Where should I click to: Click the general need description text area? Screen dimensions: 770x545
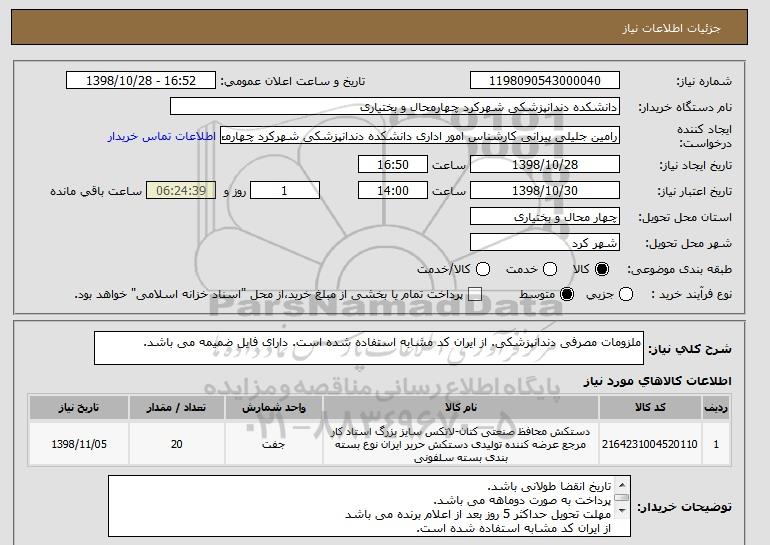[x=369, y=348]
